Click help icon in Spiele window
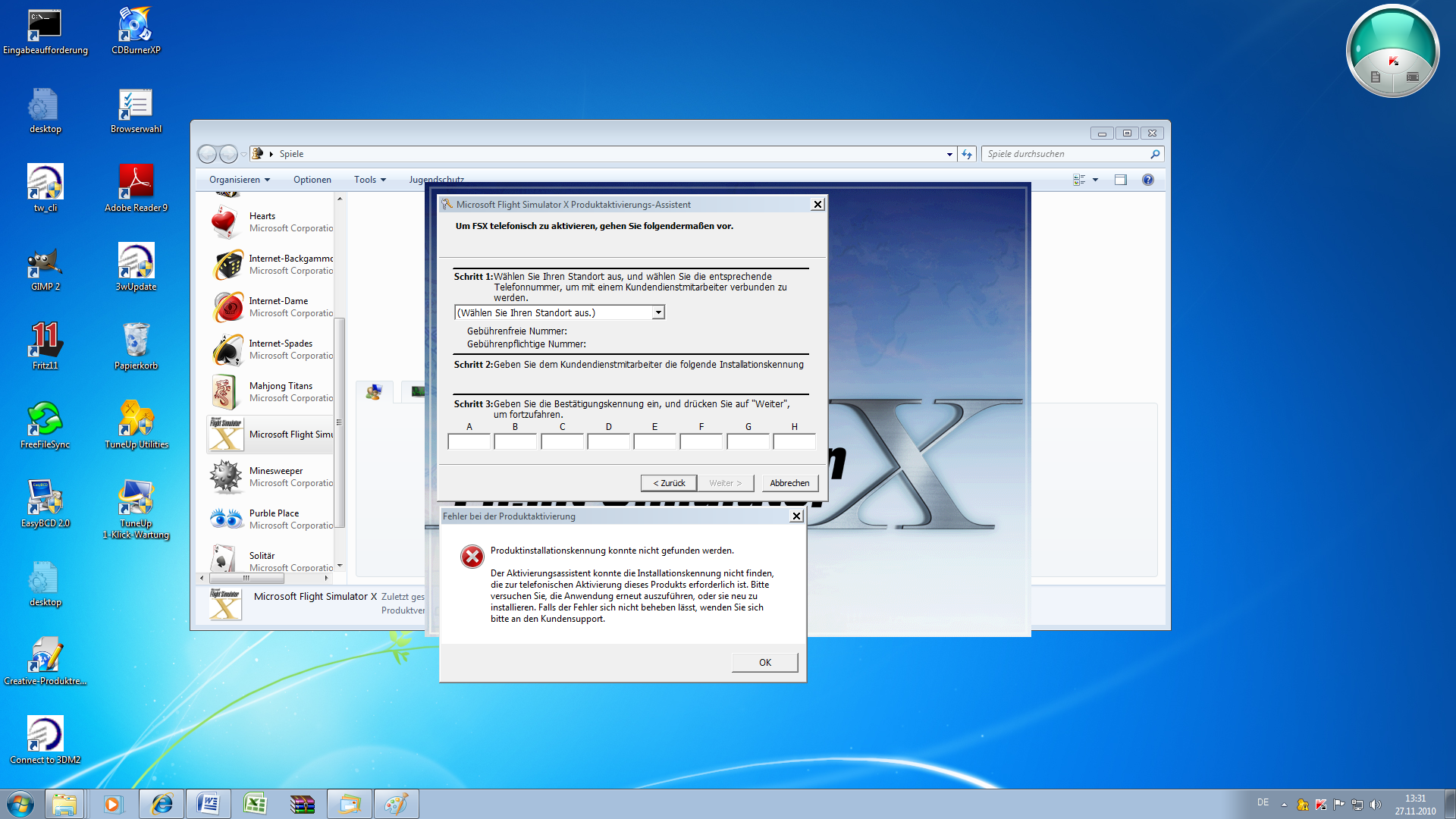Image resolution: width=1456 pixels, height=819 pixels. 1147,180
